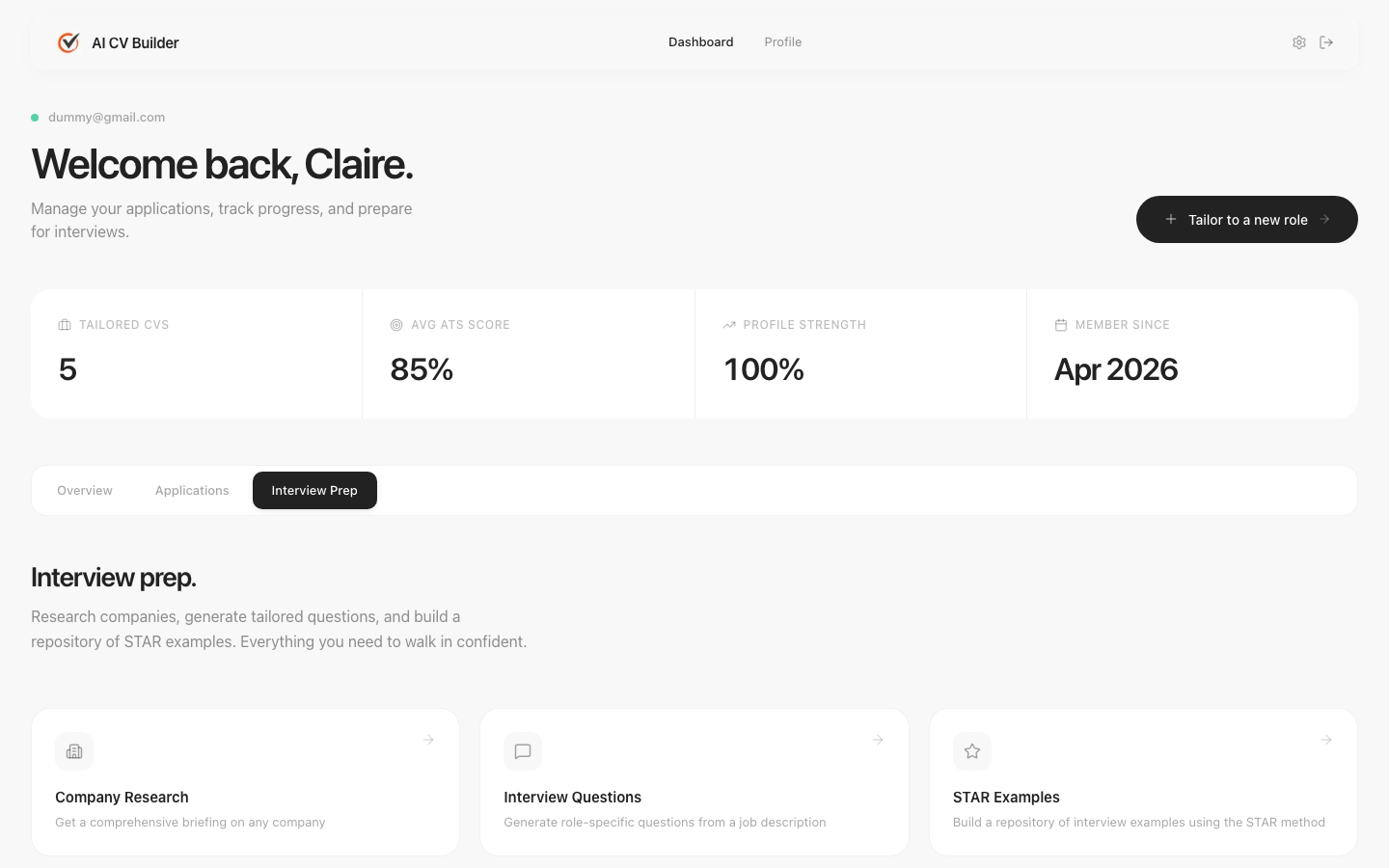Viewport: 1389px width, 868px height.
Task: Click the Profile Strength trend icon
Action: tap(729, 325)
